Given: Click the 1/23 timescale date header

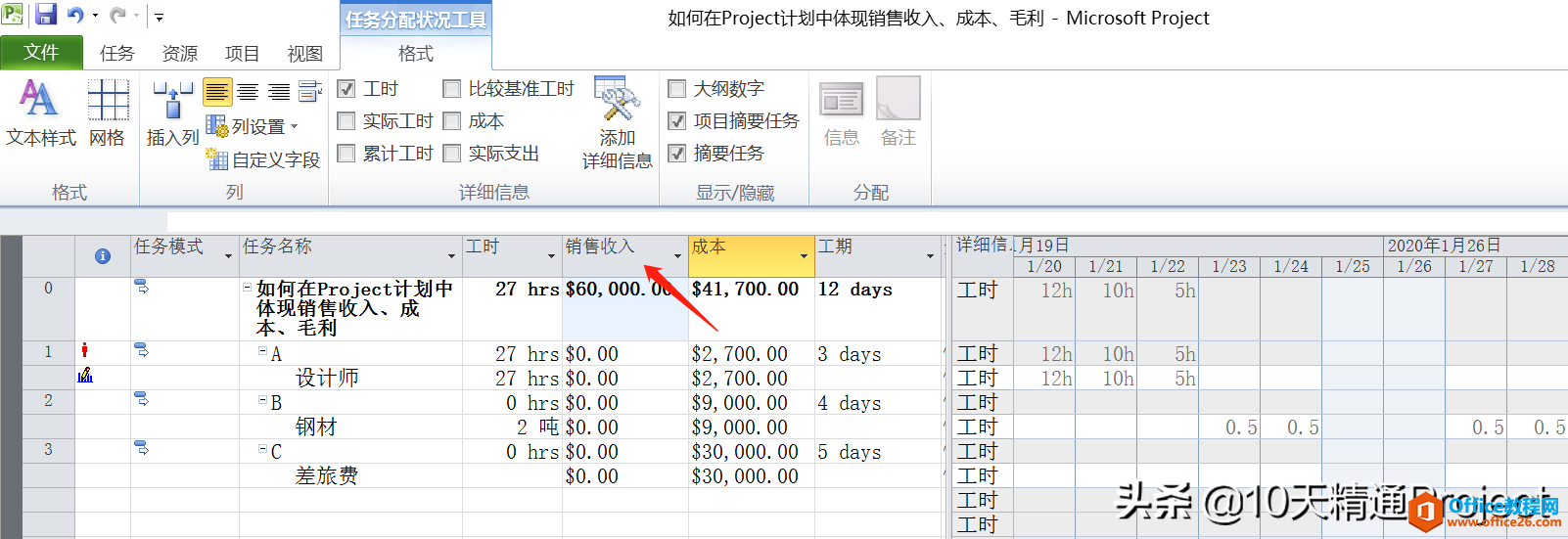Looking at the screenshot, I should pos(1229,266).
